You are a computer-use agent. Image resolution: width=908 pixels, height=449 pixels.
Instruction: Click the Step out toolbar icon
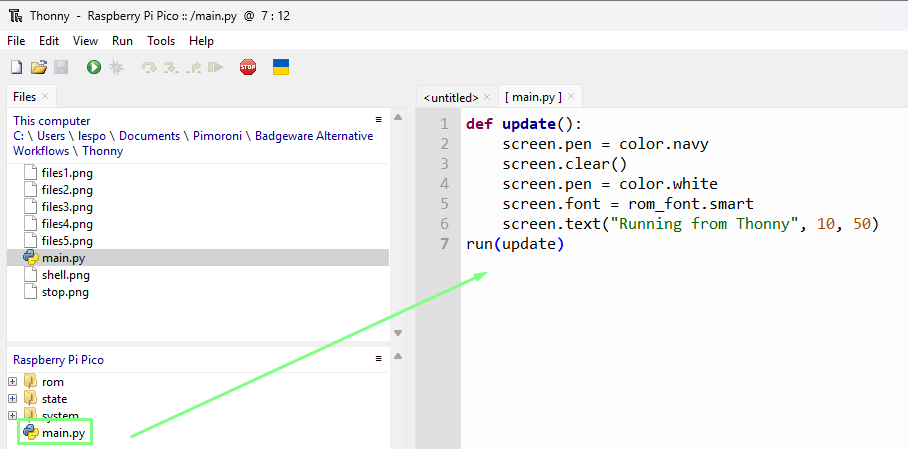(x=193, y=67)
